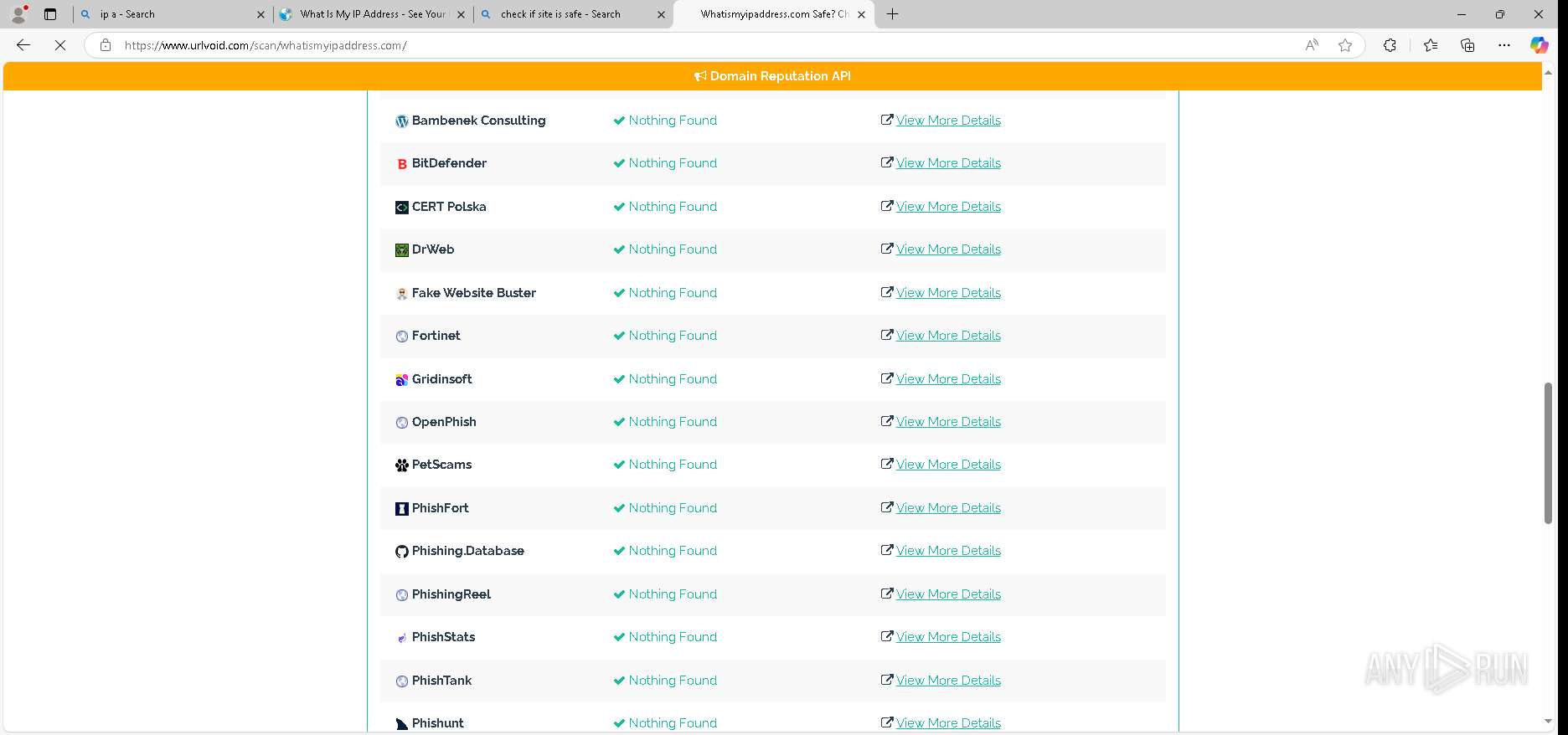1568x735 pixels.
Task: View More Details for BitDefender
Action: pyautogui.click(x=948, y=163)
